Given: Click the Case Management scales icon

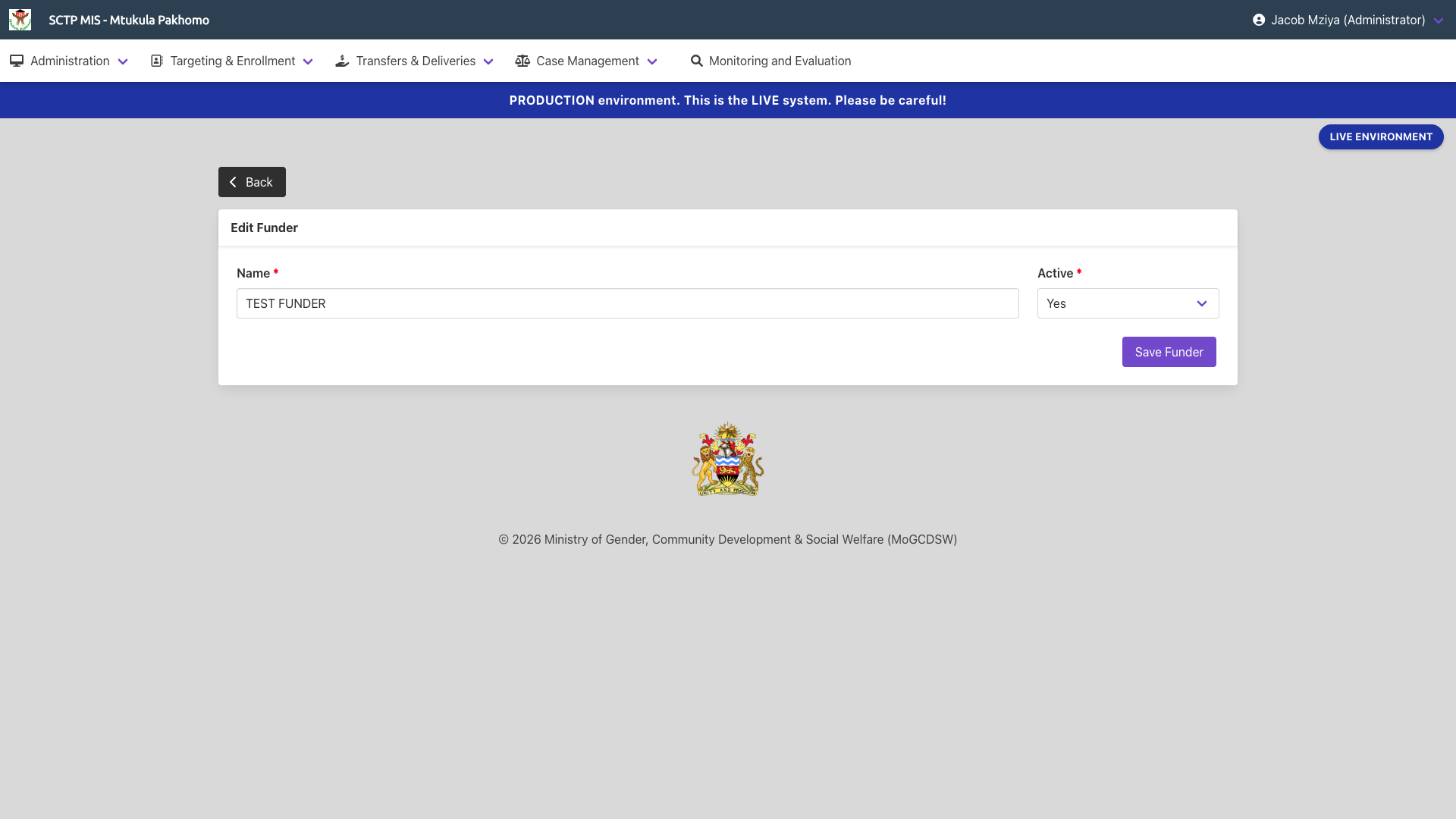Looking at the screenshot, I should tap(522, 61).
